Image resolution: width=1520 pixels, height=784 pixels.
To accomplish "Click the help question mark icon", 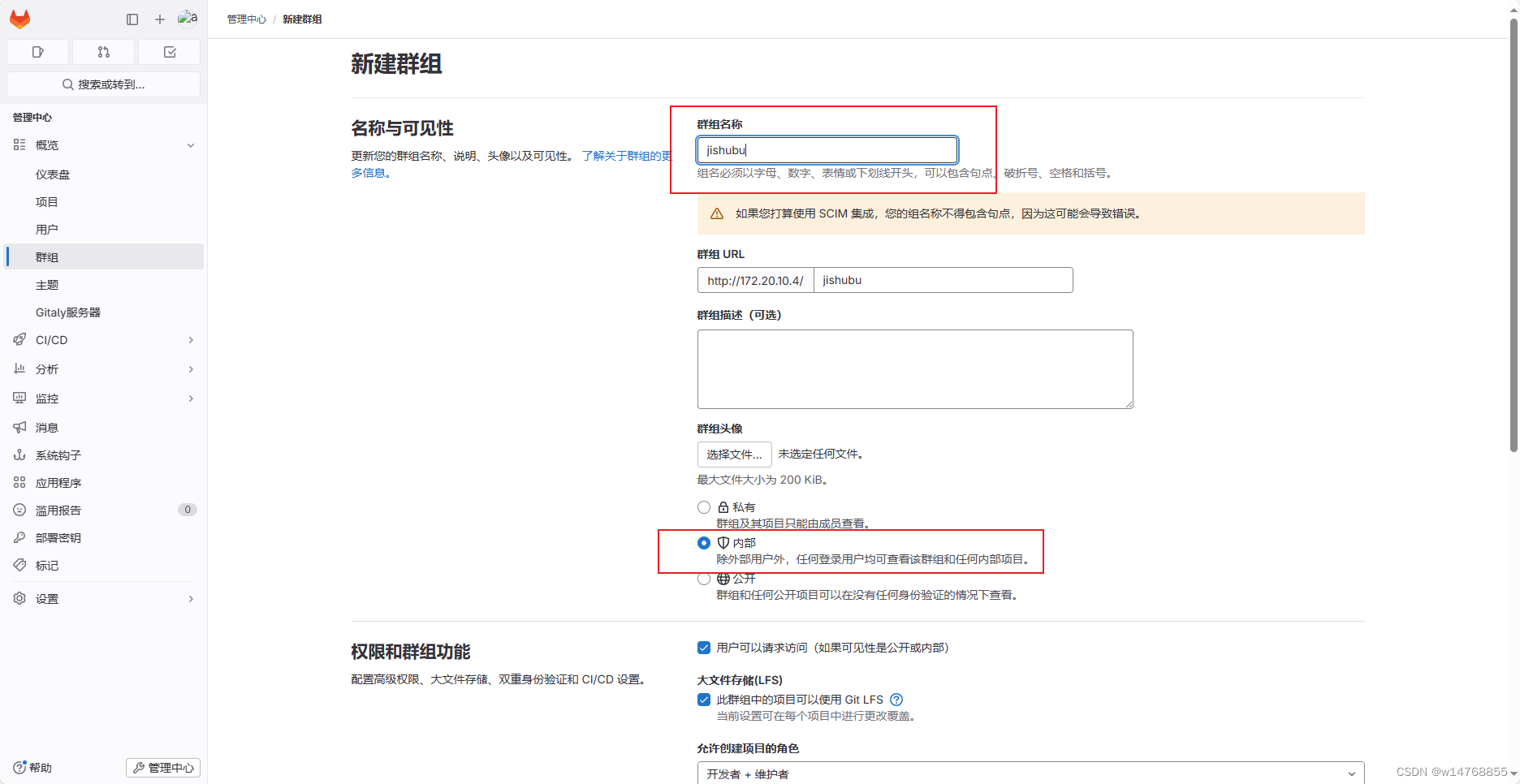I will point(19,767).
